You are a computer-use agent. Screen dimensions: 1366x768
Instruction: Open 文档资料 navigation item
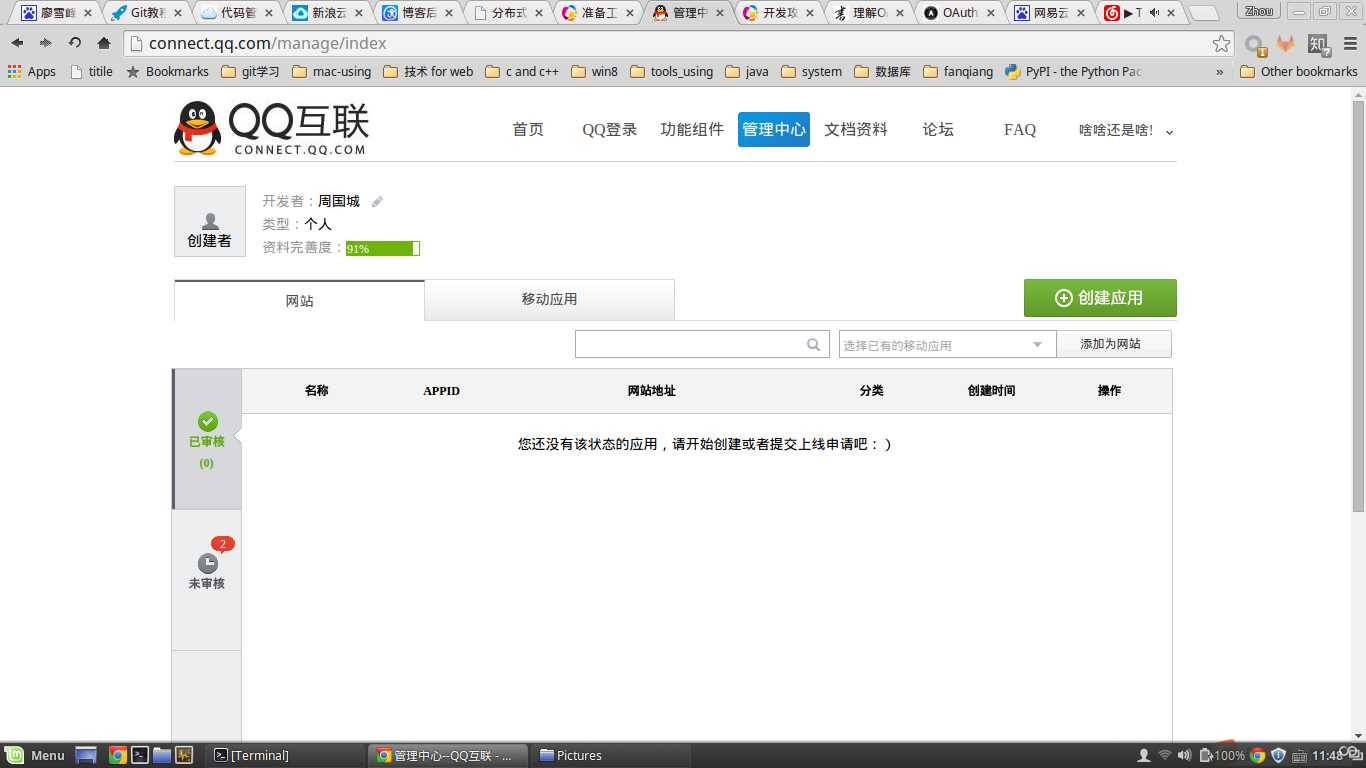856,129
